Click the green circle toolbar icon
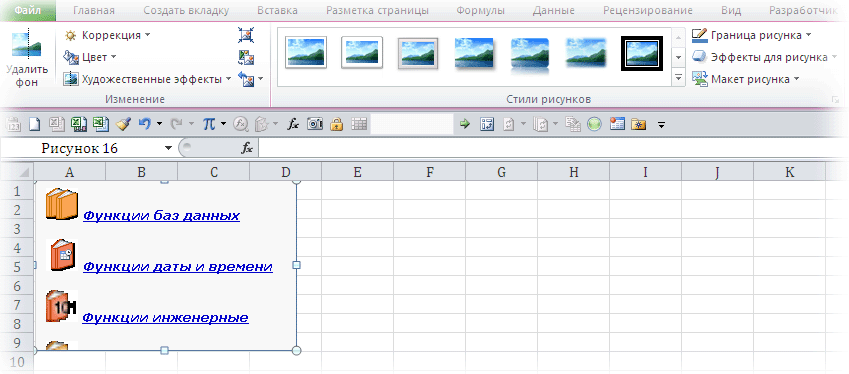Image resolution: width=849 pixels, height=374 pixels. click(595, 124)
